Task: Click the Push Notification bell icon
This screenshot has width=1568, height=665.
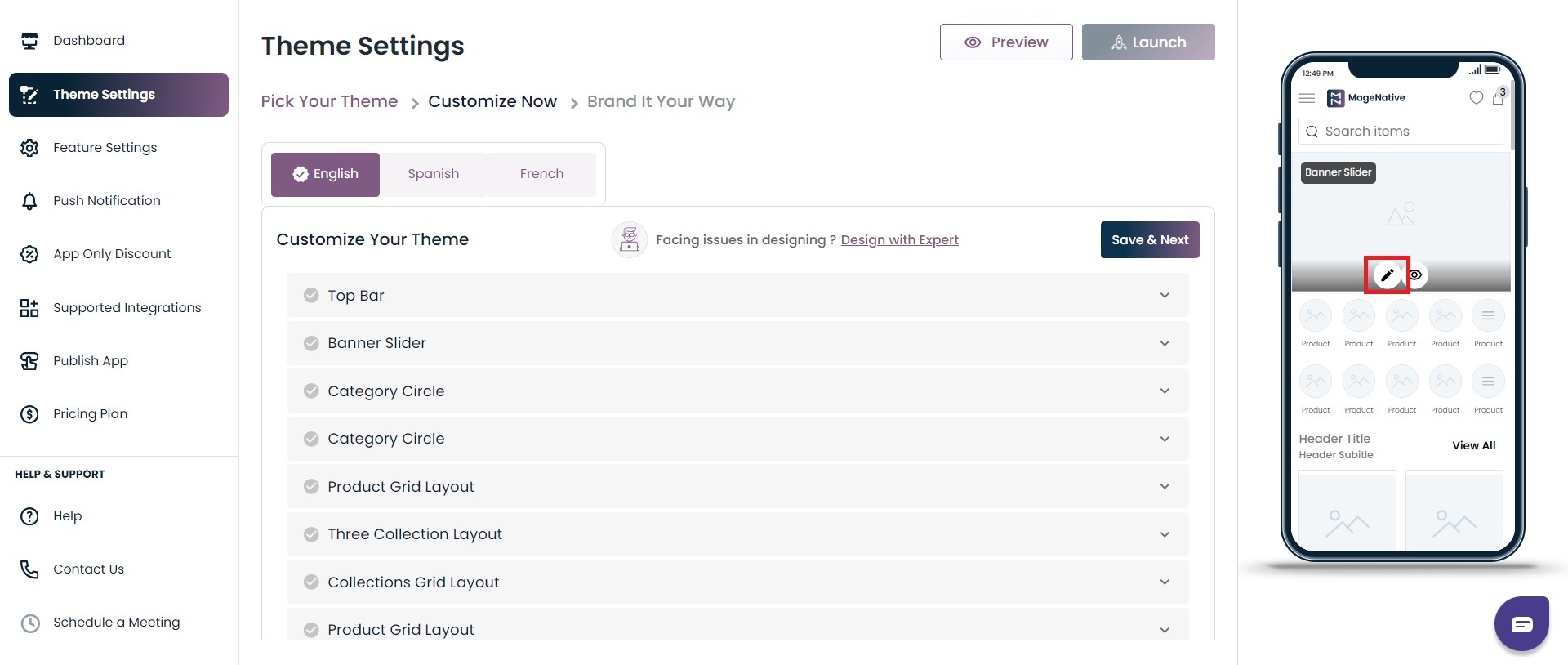Action: coord(29,201)
